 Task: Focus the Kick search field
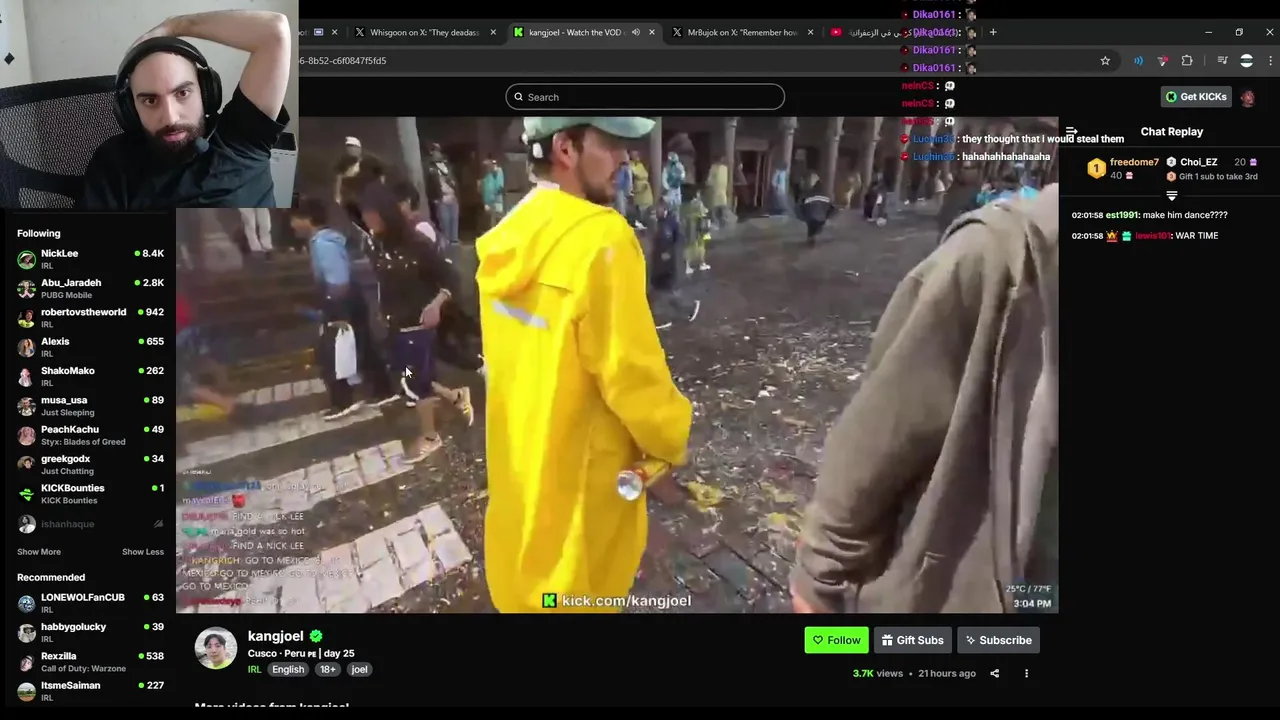pos(645,97)
